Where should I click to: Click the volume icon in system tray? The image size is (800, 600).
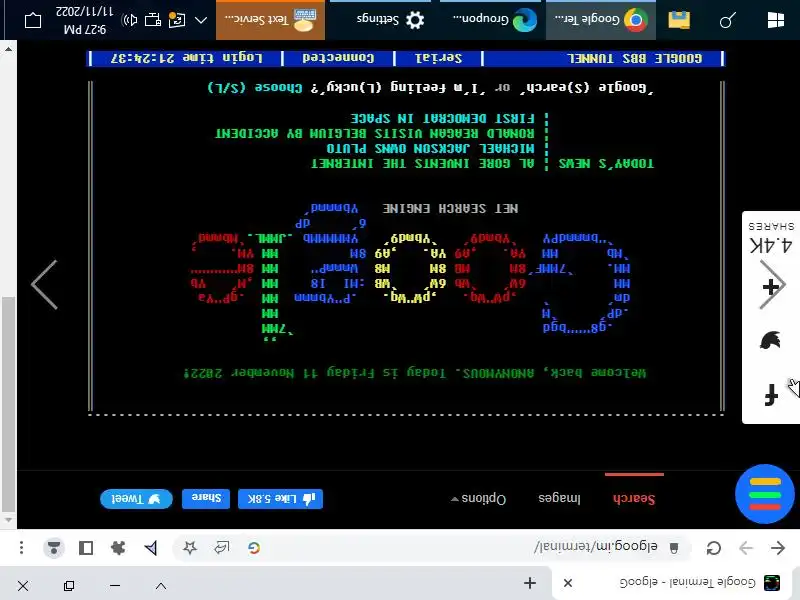130,20
